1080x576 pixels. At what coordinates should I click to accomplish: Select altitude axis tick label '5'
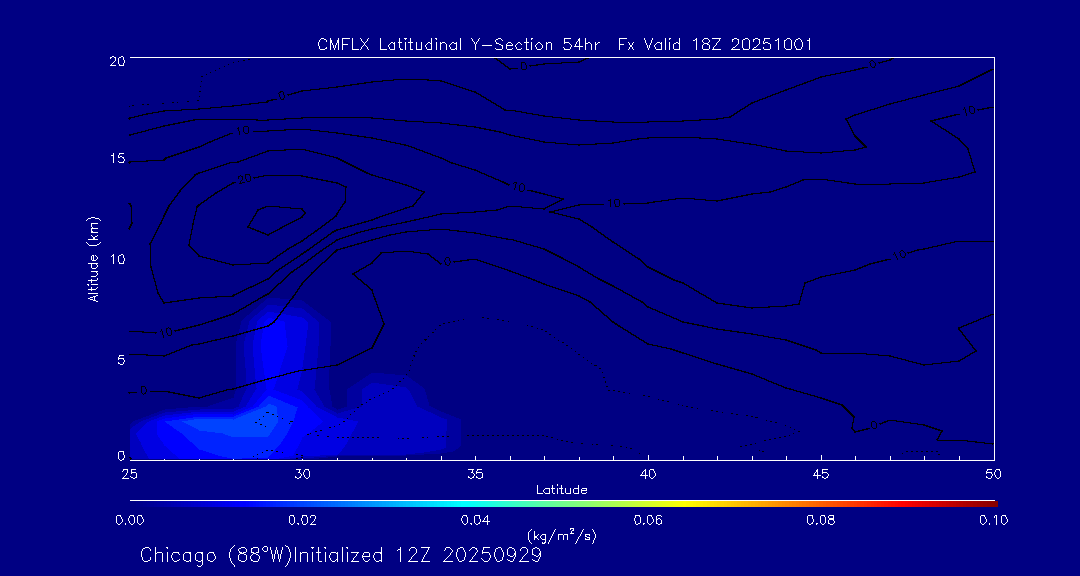click(121, 360)
